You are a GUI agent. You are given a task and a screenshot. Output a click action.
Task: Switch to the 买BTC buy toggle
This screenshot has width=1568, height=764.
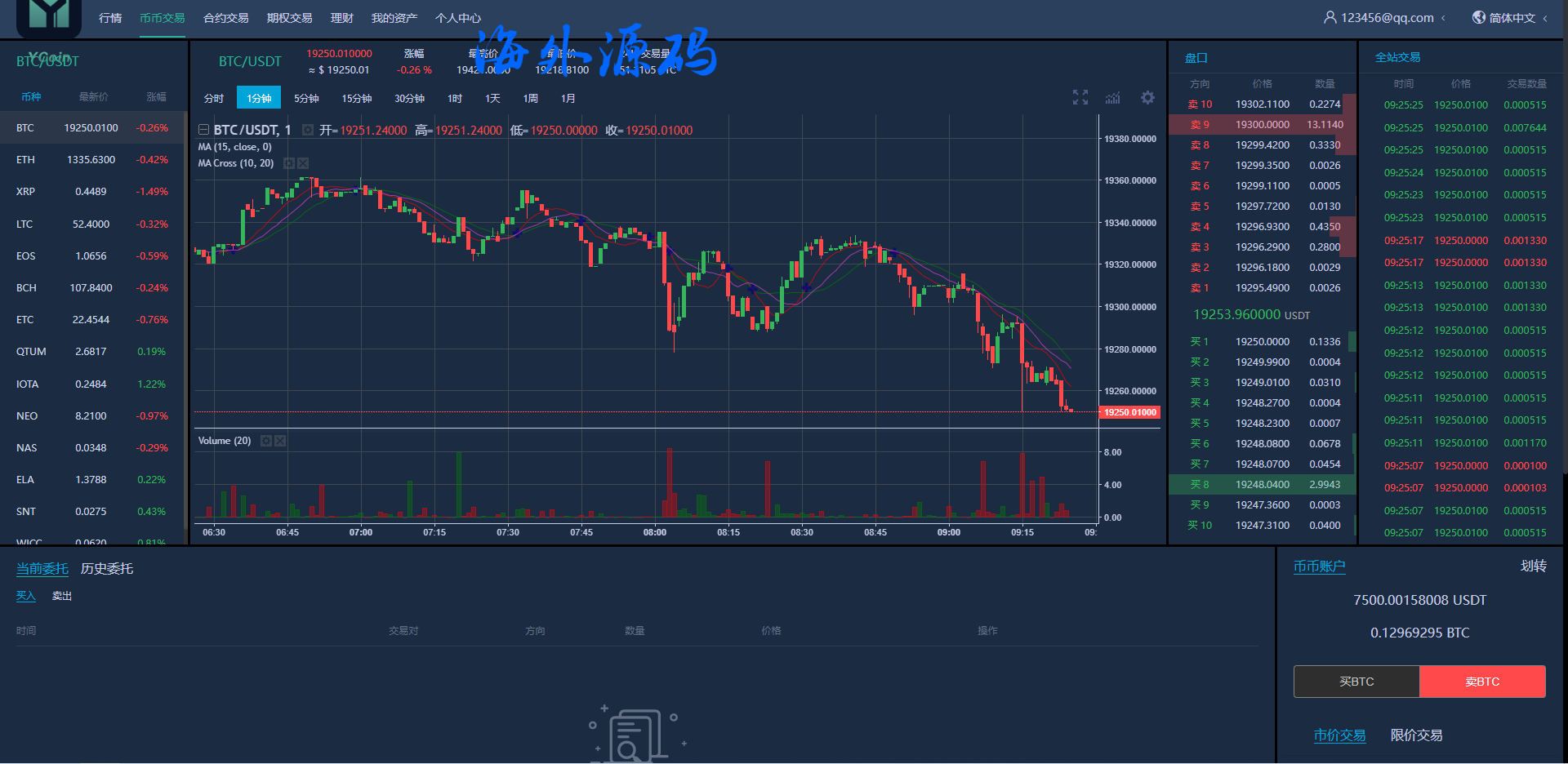coord(1356,682)
